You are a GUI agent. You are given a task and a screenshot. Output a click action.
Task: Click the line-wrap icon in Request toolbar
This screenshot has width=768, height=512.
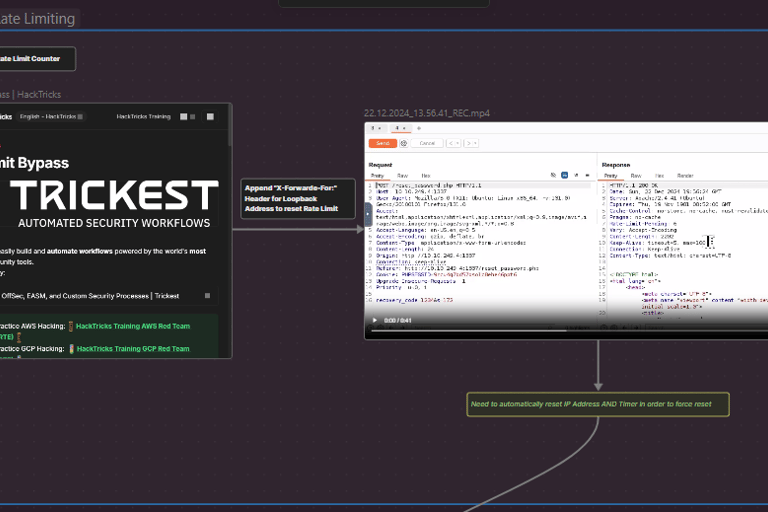pyautogui.click(x=576, y=175)
